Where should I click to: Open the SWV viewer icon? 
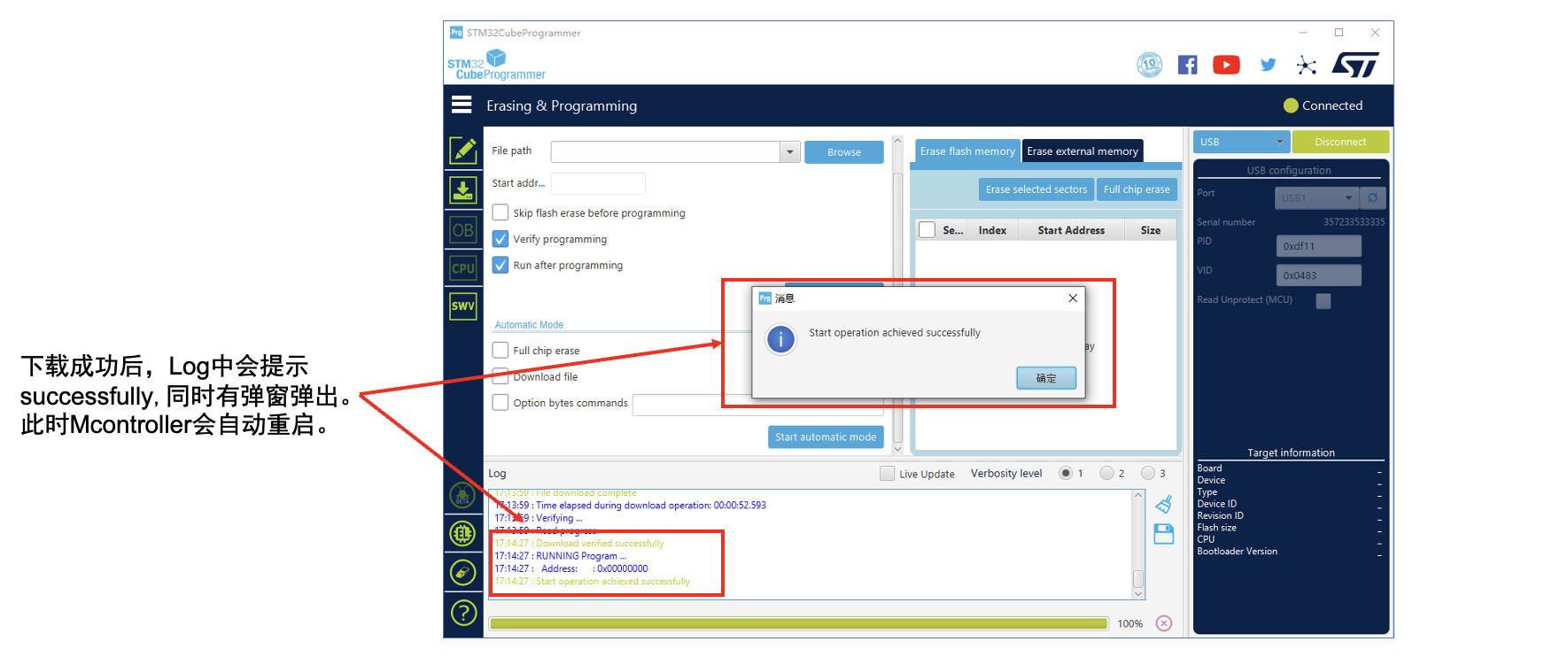coord(462,306)
